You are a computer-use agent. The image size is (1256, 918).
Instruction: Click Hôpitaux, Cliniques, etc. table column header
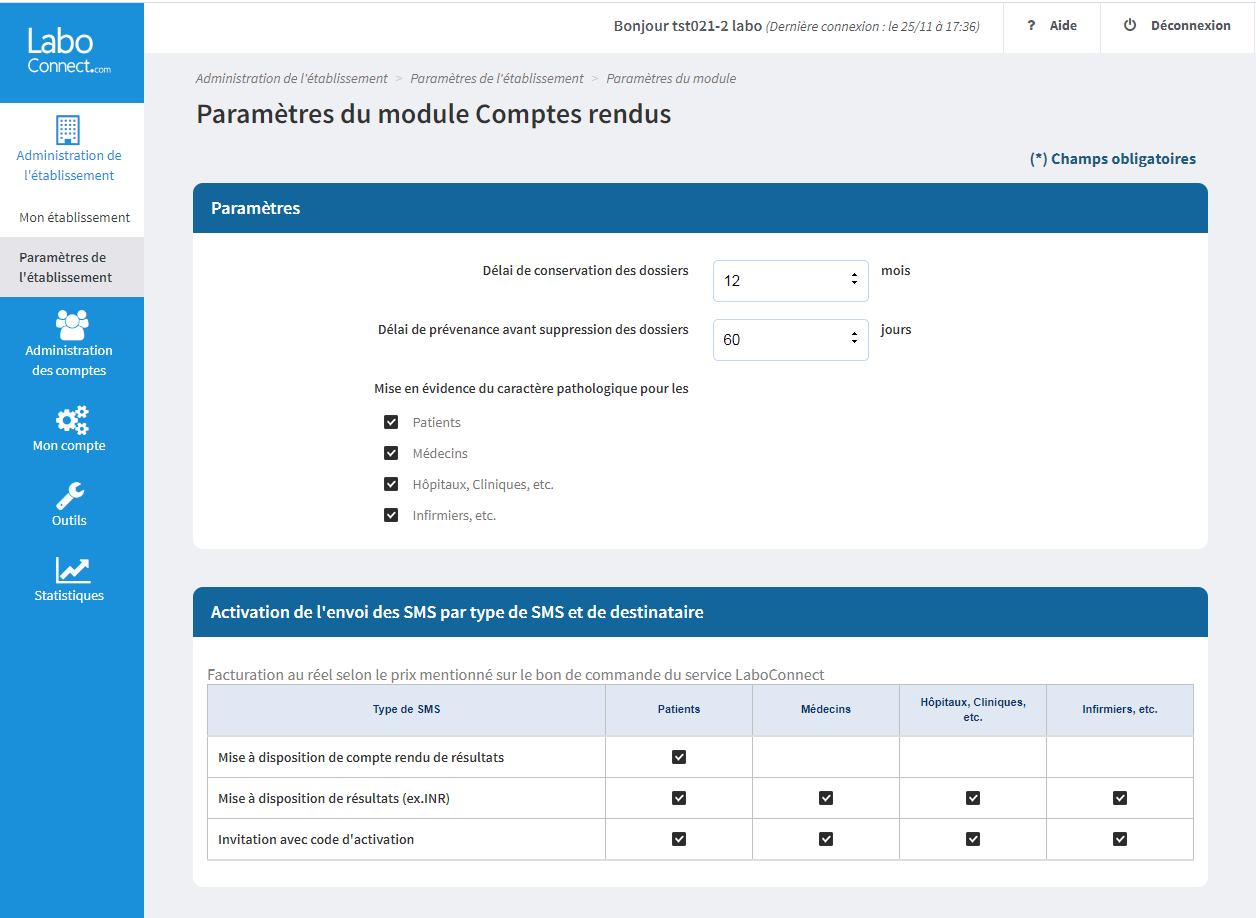coord(973,710)
